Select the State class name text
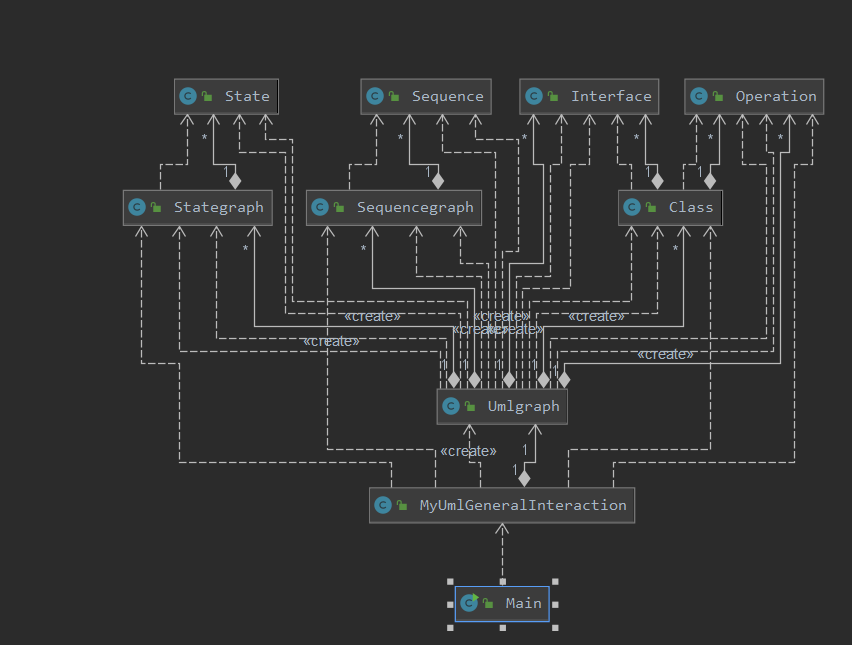 247,97
